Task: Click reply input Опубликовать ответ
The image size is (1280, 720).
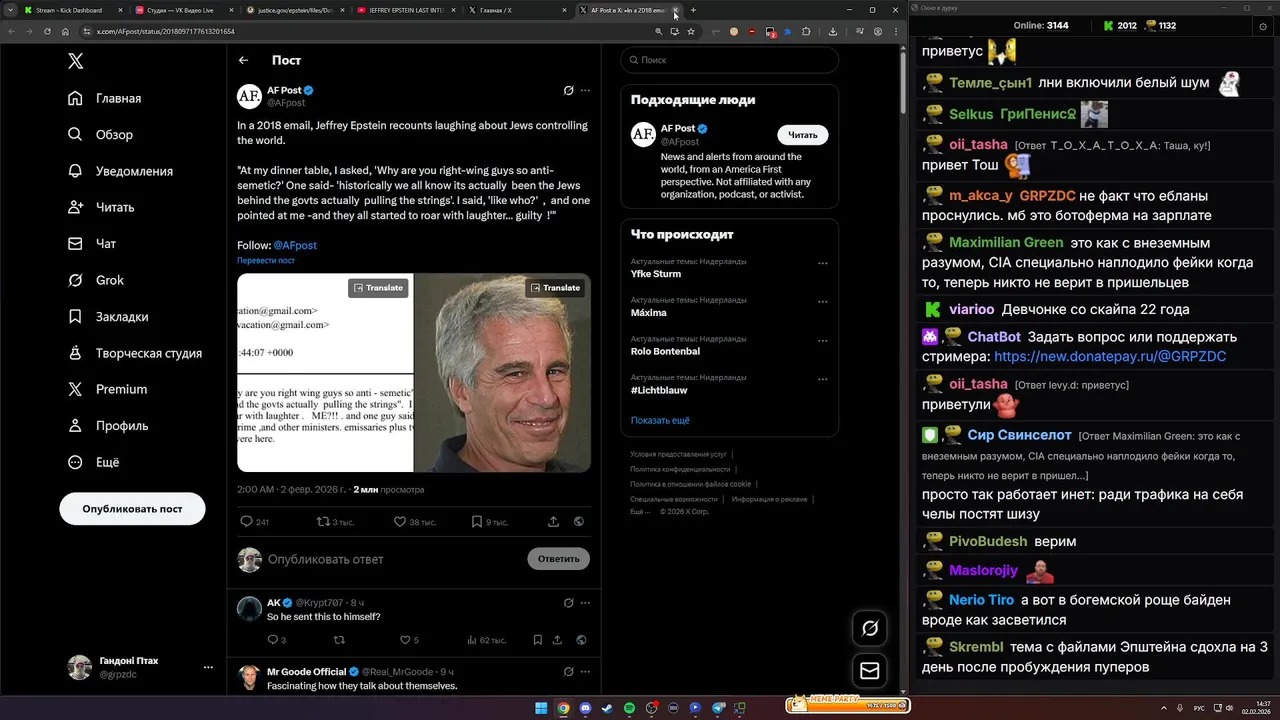Action: point(390,559)
